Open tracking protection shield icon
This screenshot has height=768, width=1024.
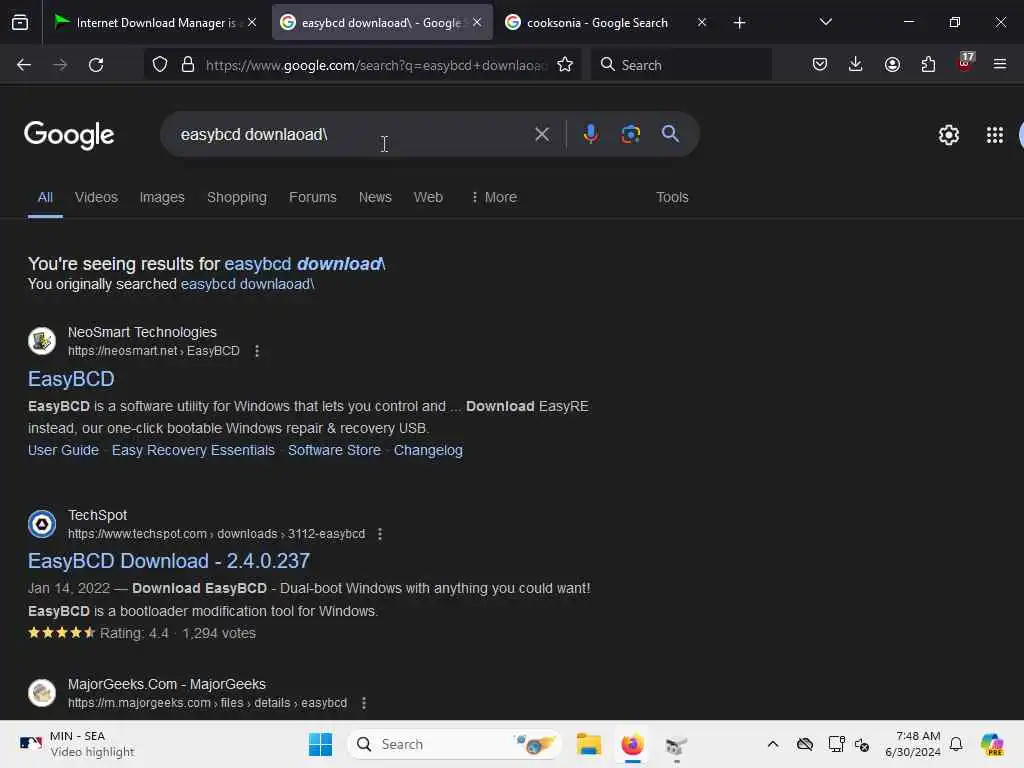tap(160, 65)
